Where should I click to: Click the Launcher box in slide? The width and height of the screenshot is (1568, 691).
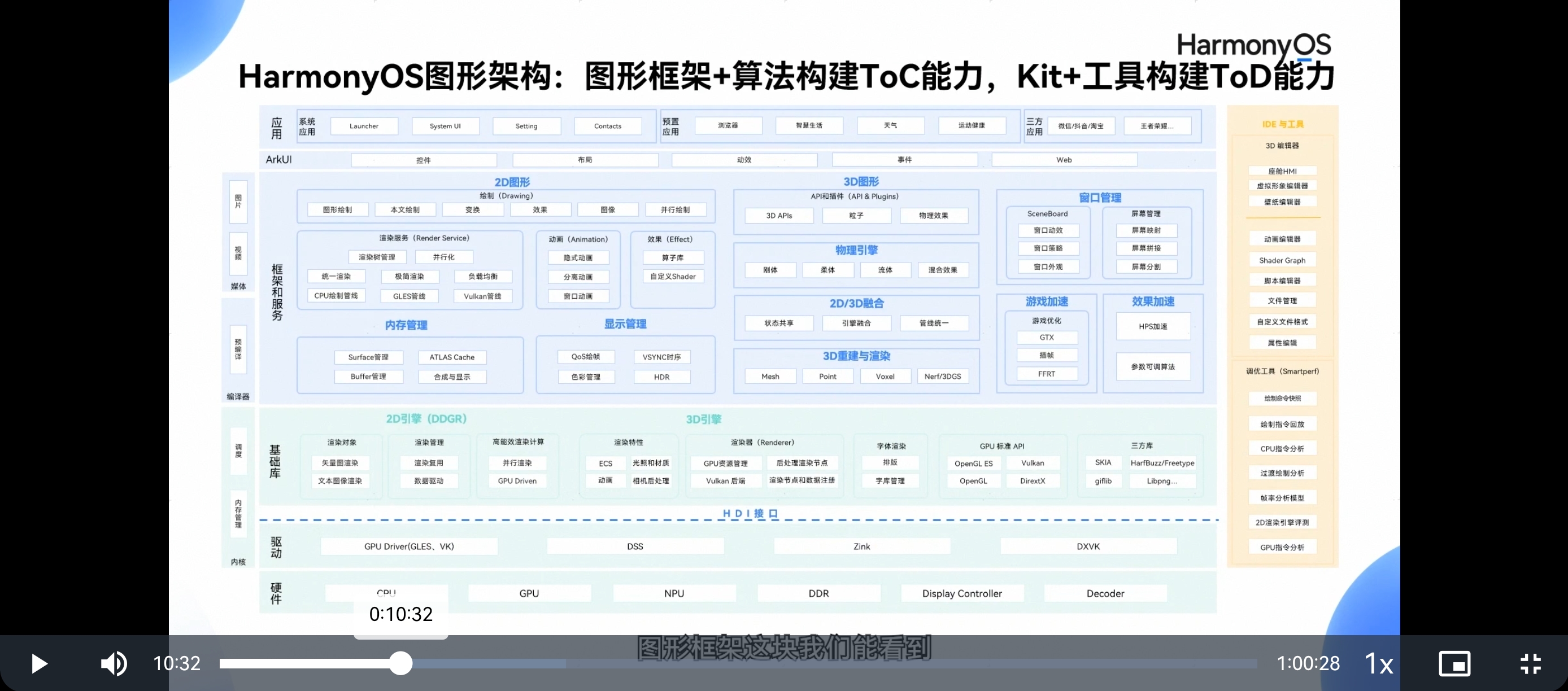click(x=364, y=126)
